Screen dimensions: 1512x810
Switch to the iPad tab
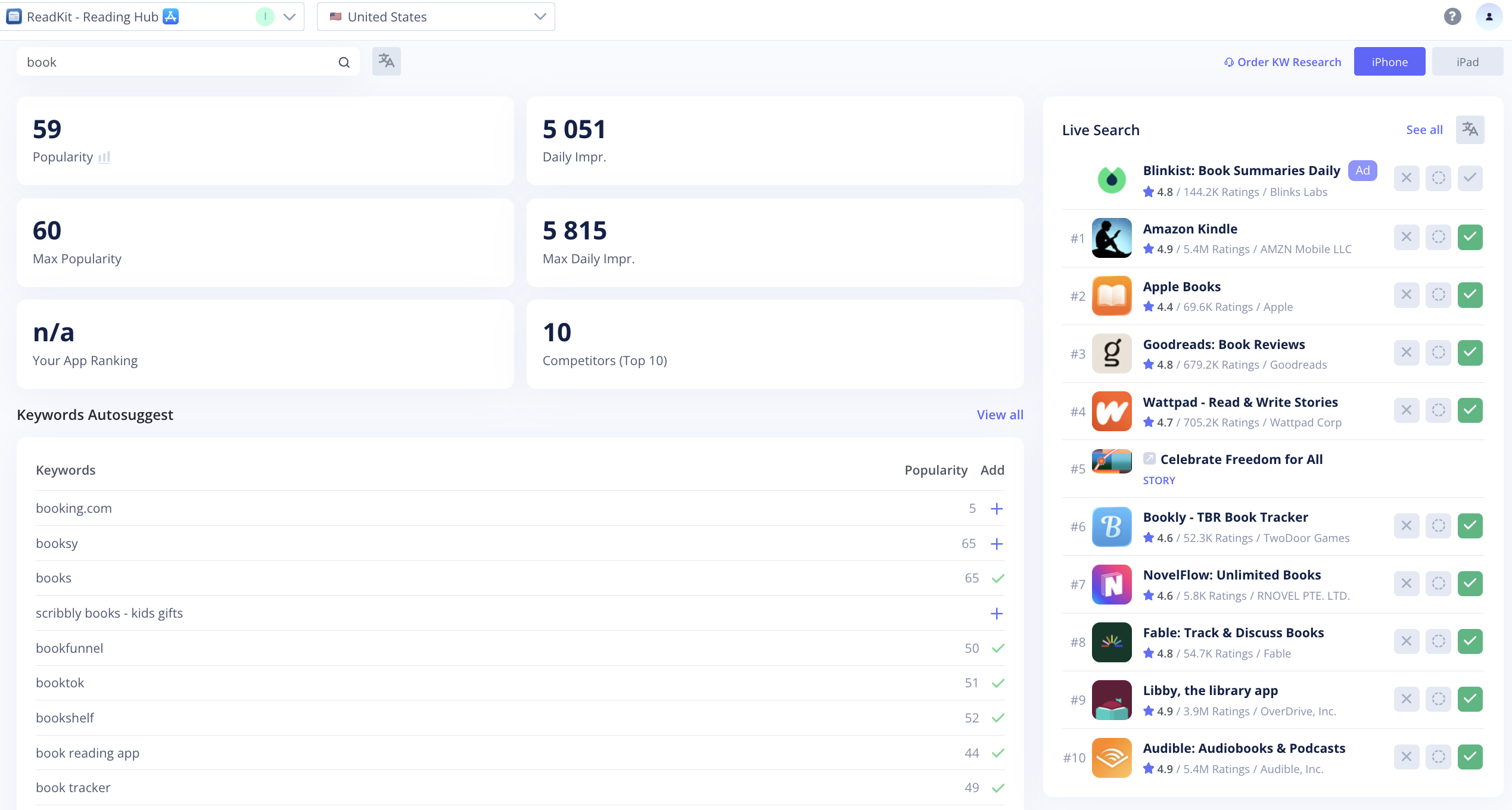pos(1467,62)
